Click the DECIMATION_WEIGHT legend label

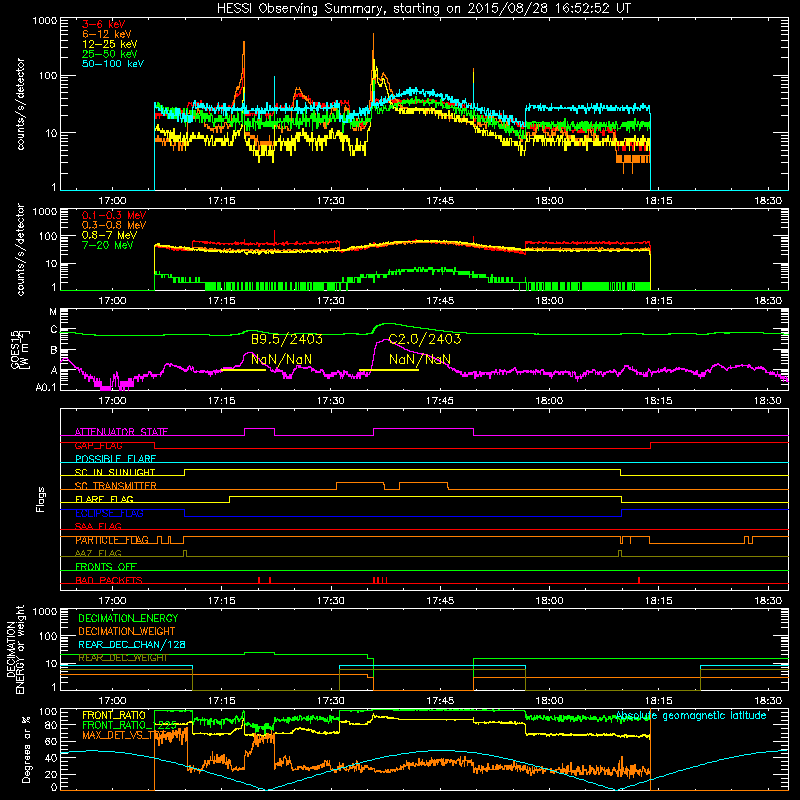127,631
